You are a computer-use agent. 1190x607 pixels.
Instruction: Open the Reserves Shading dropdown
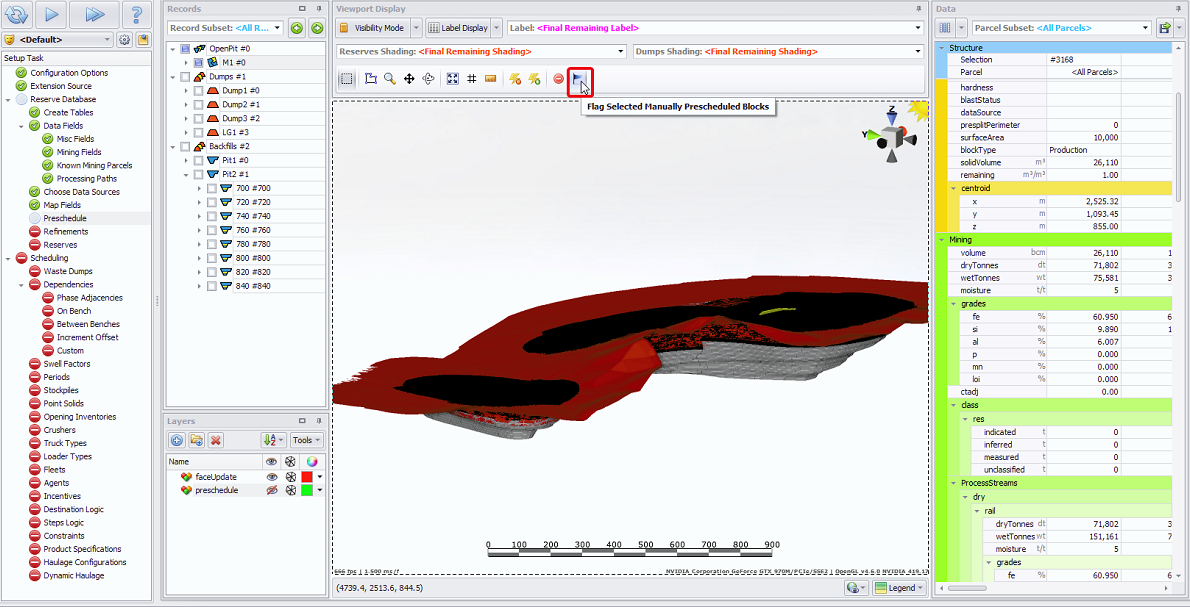pyautogui.click(x=621, y=51)
